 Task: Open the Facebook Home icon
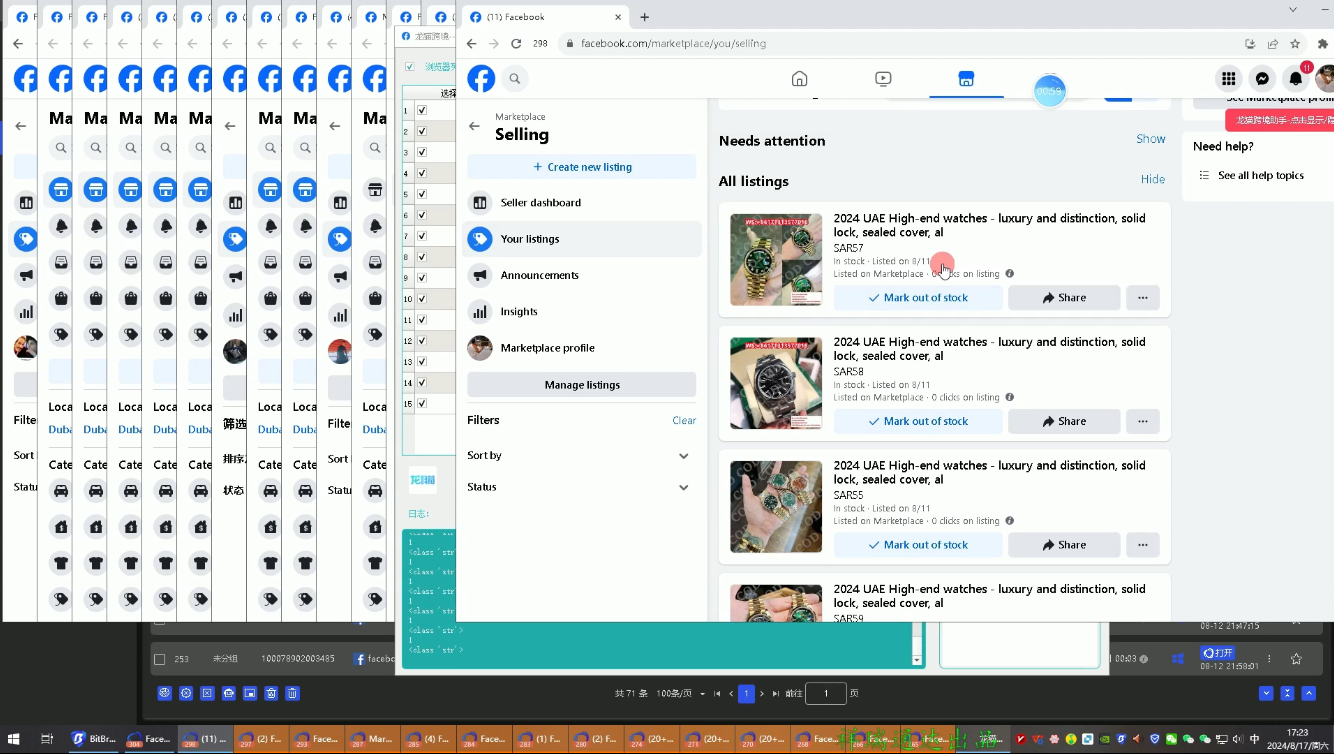pos(799,78)
